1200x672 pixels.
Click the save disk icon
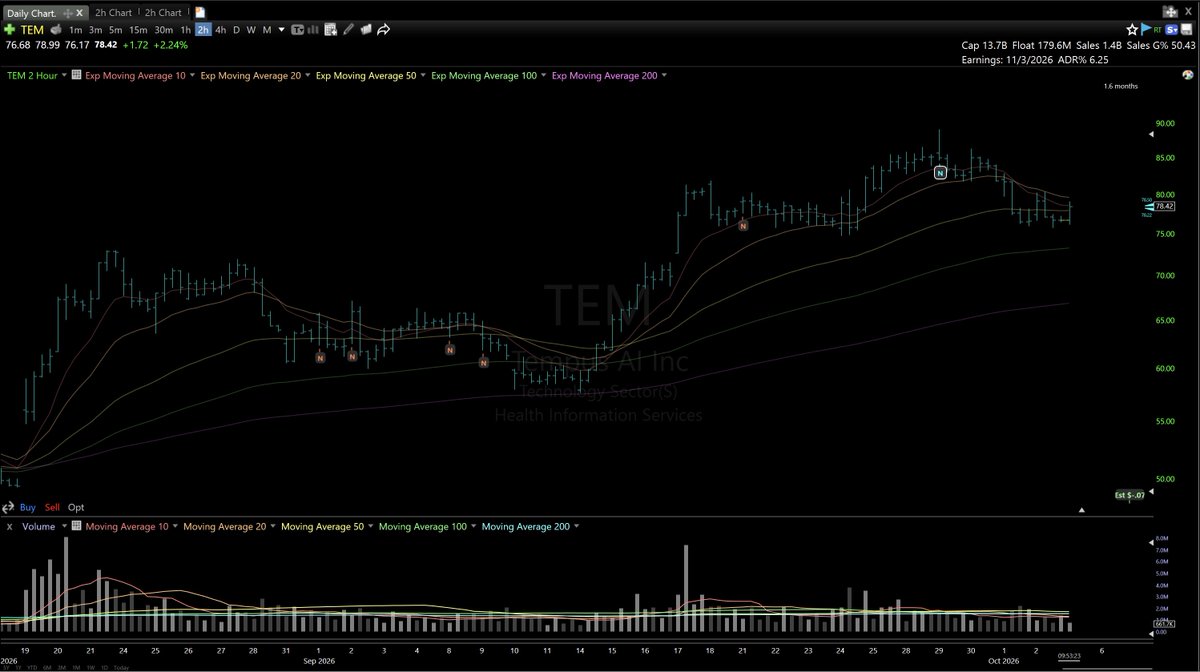pos(1187,30)
